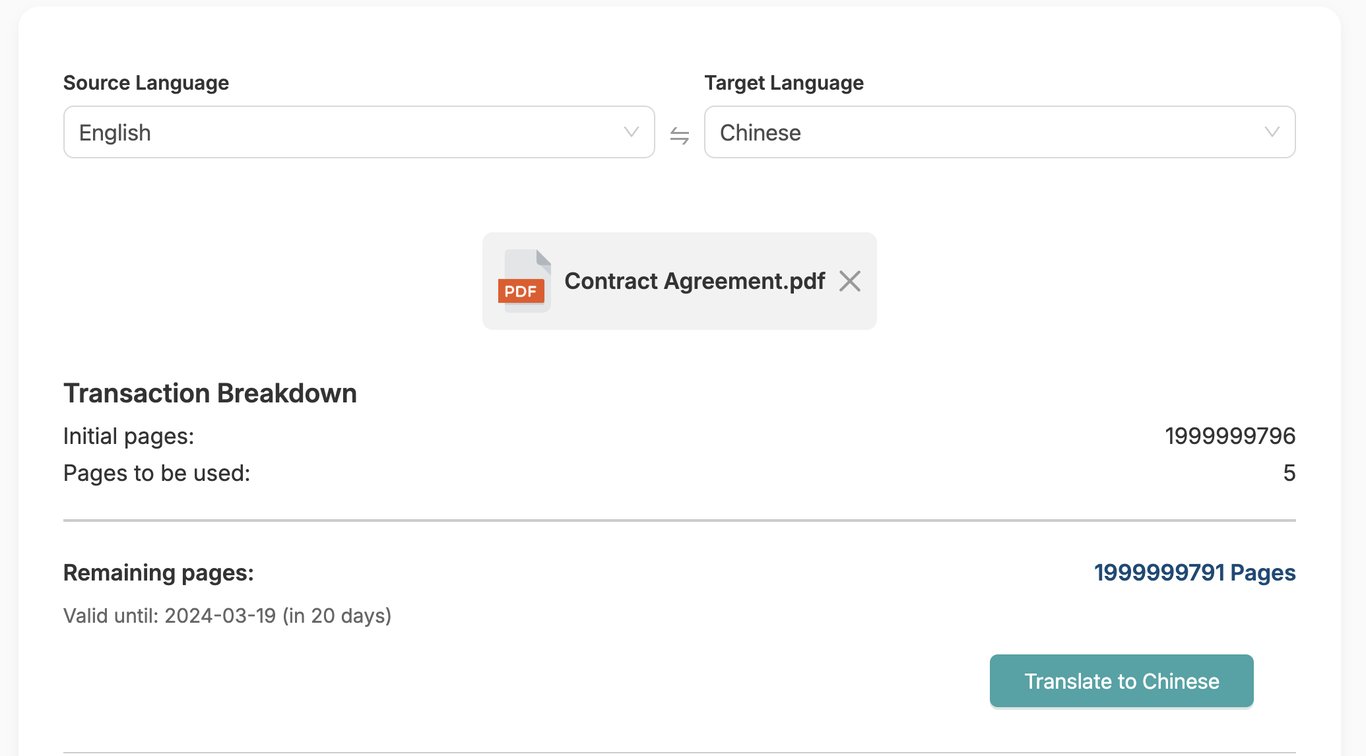Click the Initial pages label
Screen dimensions: 1366x756
click(128, 436)
